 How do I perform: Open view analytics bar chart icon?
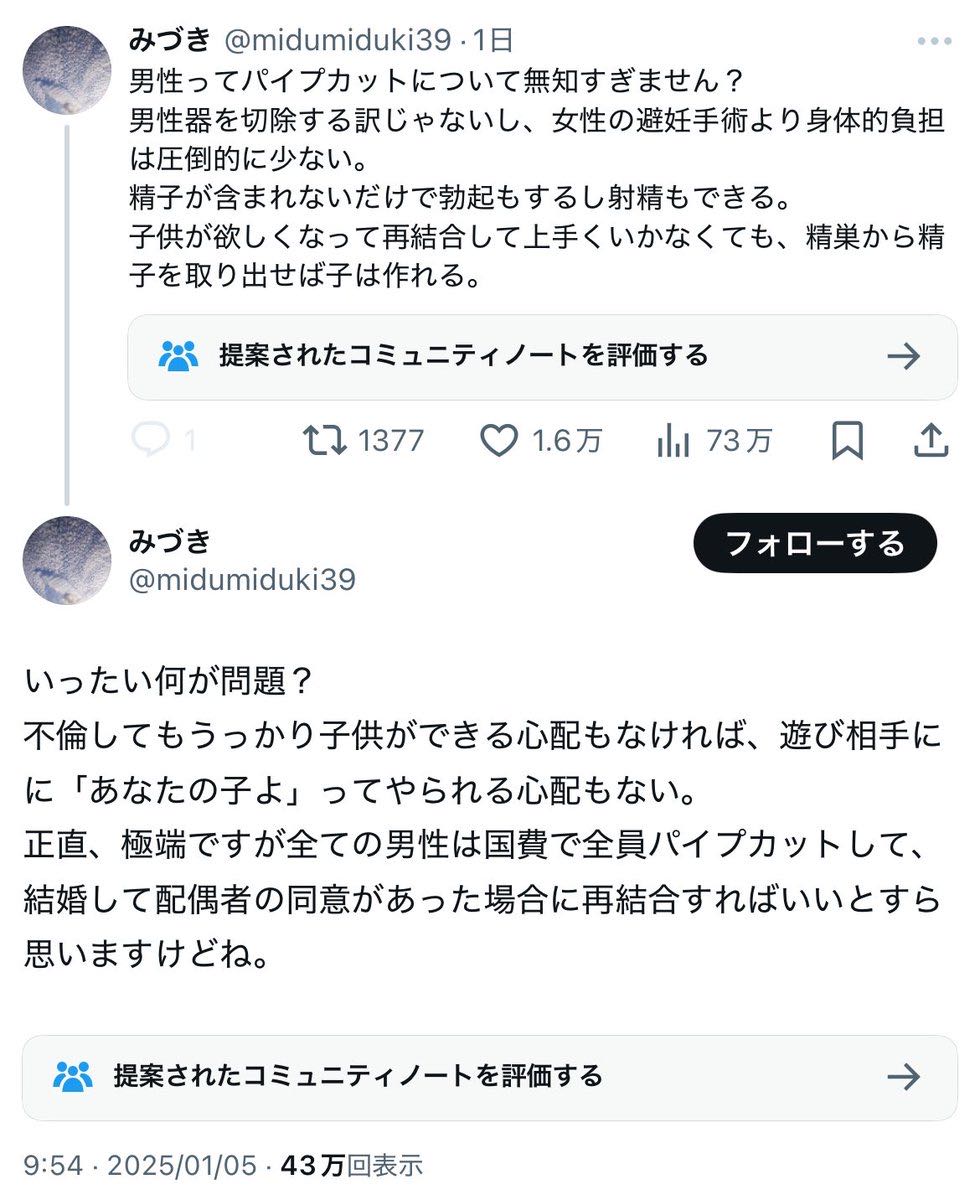(x=674, y=441)
